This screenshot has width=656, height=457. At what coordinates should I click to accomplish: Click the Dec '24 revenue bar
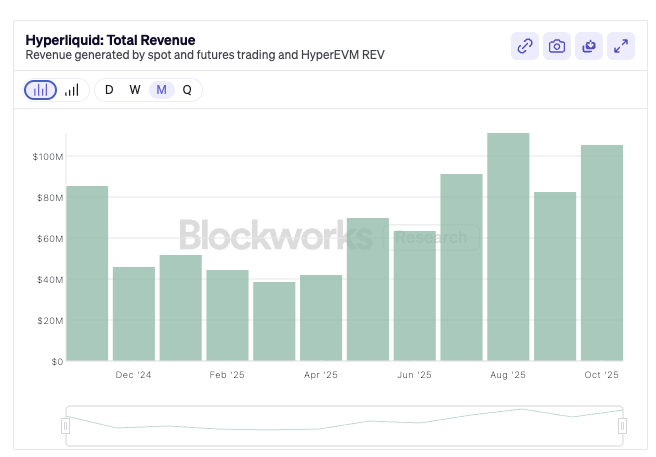[134, 314]
